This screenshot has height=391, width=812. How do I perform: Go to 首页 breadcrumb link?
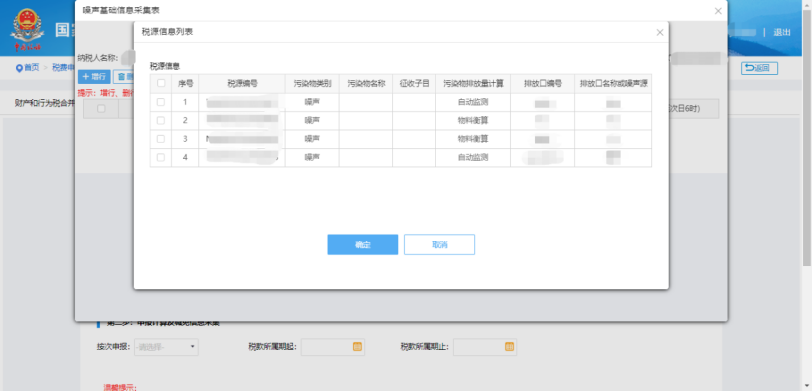pyautogui.click(x=32, y=68)
